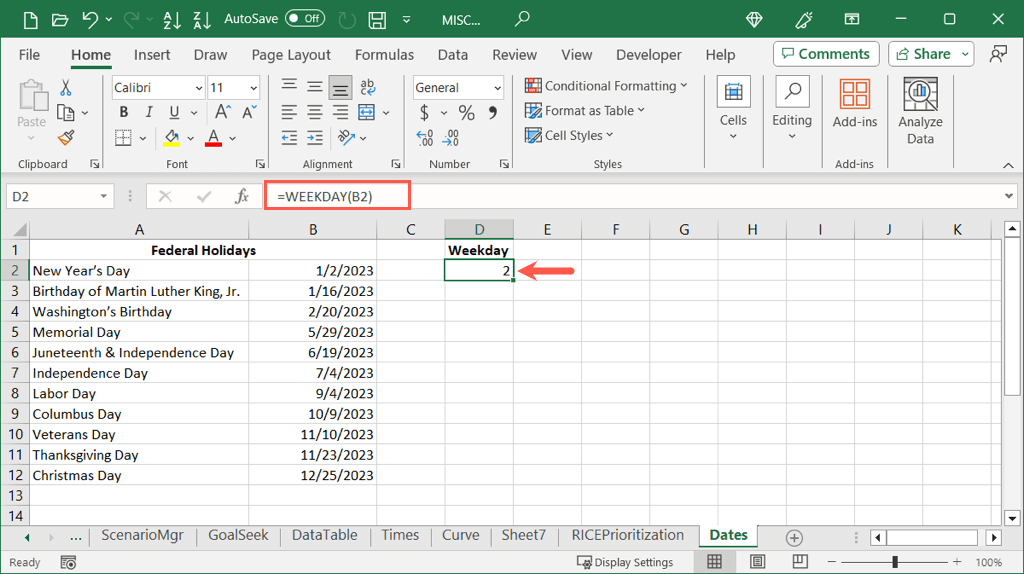
Task: Toggle the AutoSave switch
Action: coord(305,18)
